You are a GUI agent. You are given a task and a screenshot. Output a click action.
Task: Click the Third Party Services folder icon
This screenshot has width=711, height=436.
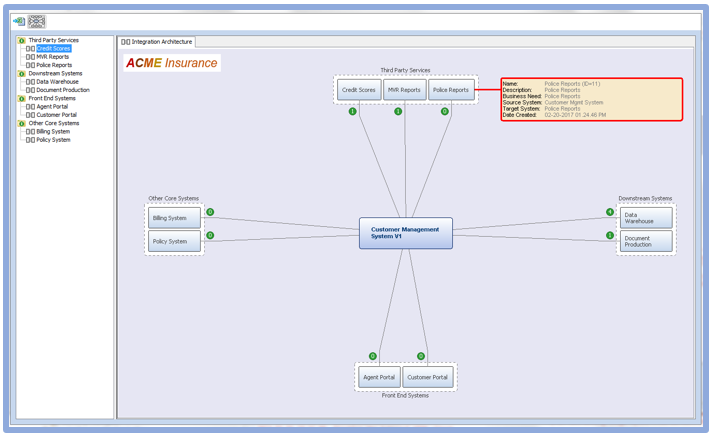(x=22, y=40)
